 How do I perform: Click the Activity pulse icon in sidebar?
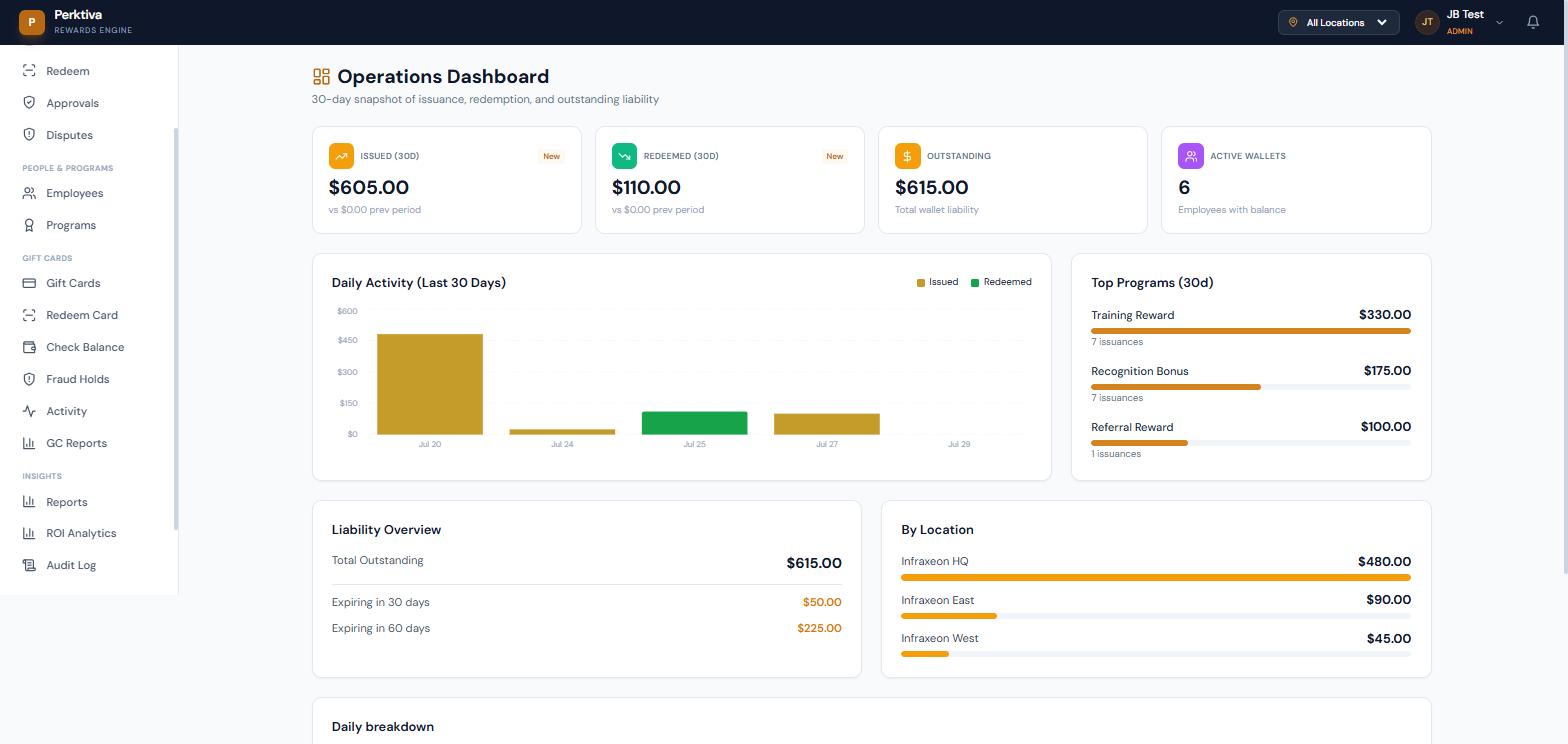coord(29,411)
